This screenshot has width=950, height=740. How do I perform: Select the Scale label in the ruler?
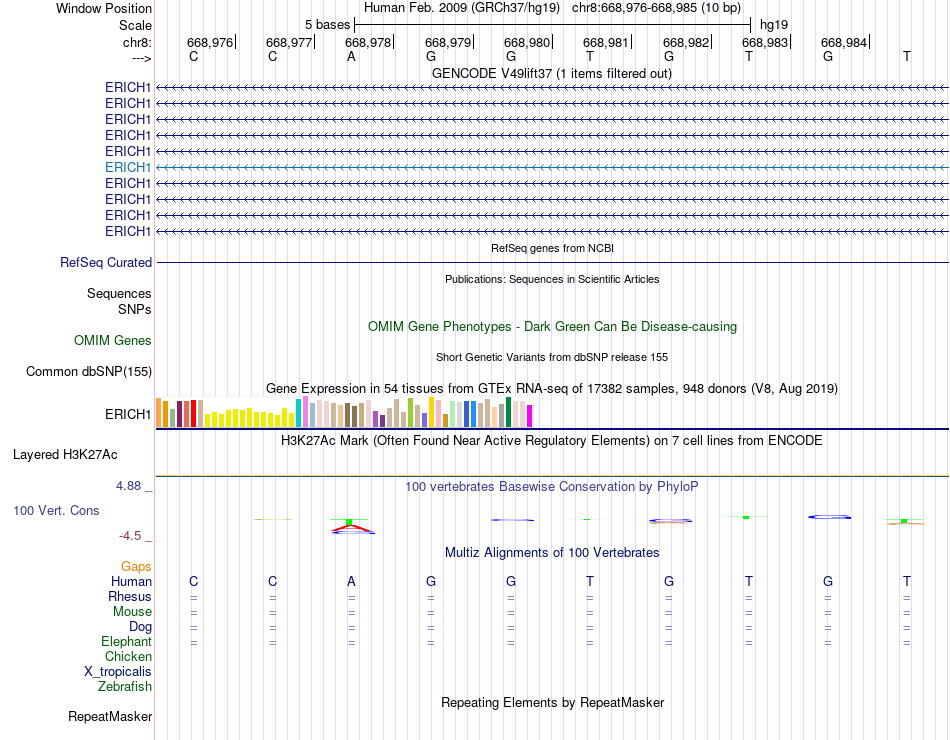135,25
